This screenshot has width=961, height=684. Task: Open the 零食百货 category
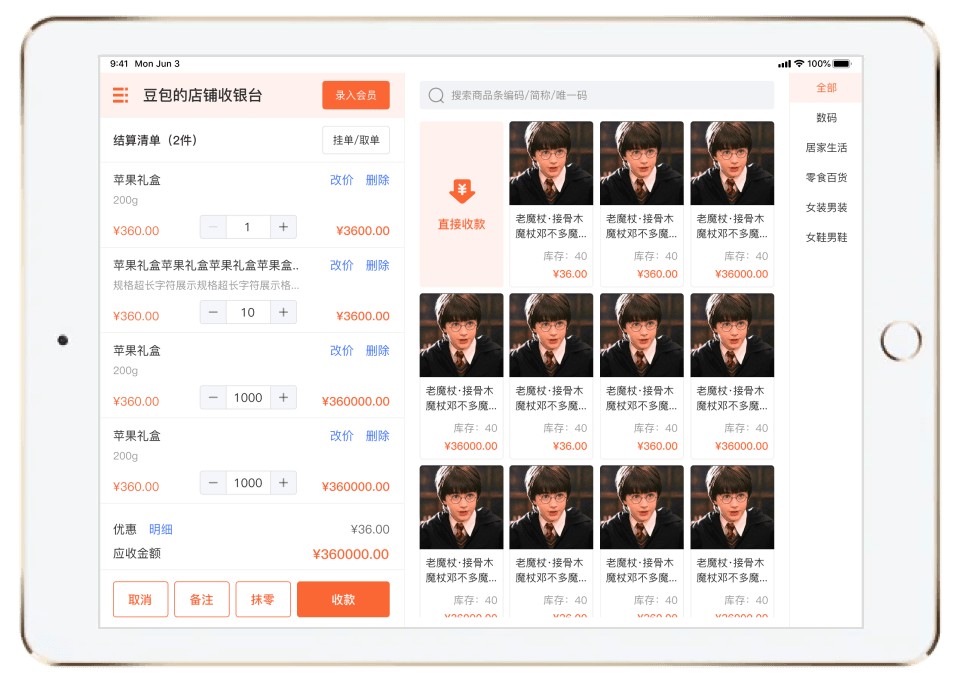coord(826,178)
